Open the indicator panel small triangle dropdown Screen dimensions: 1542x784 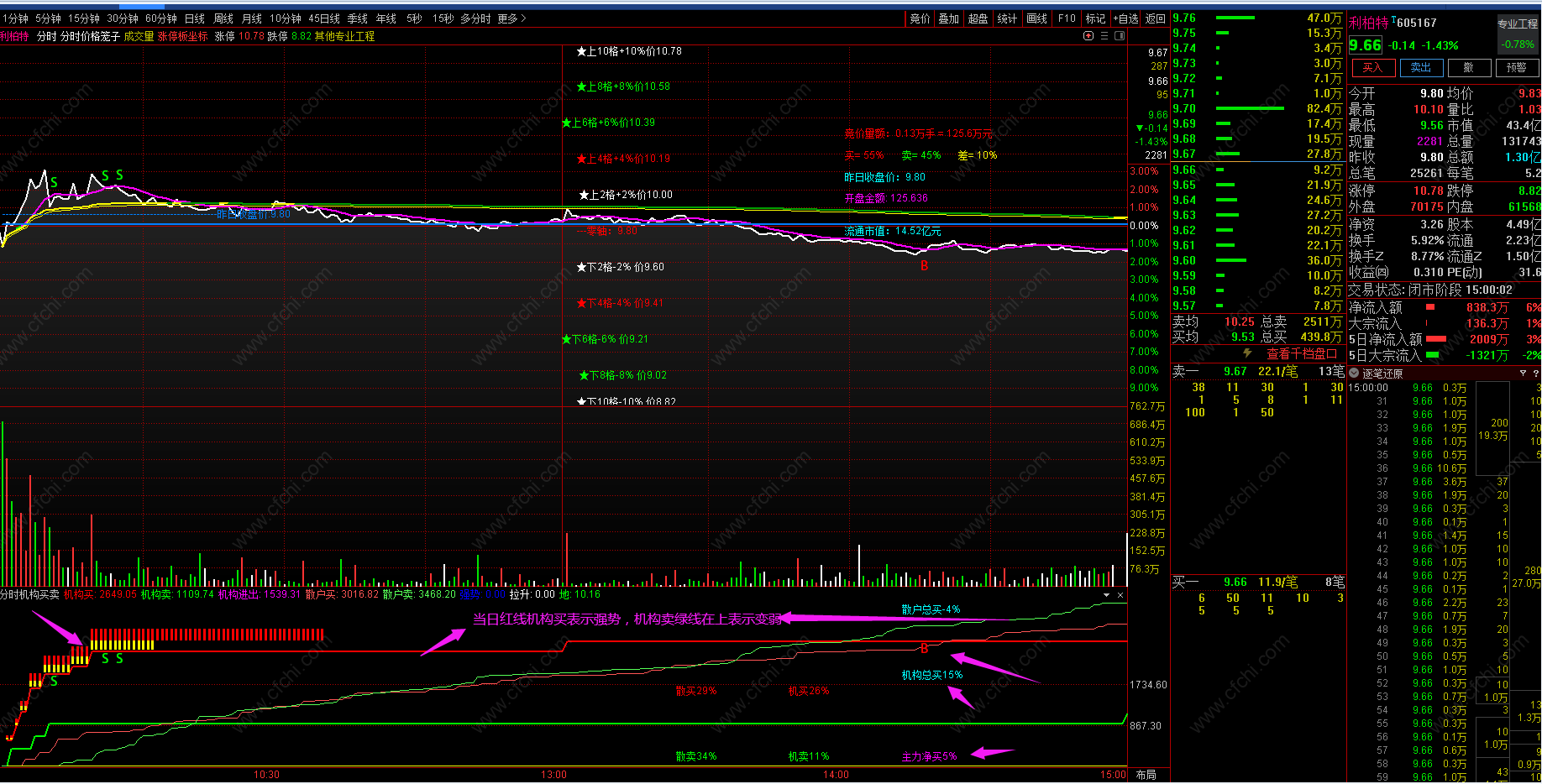[x=1107, y=594]
